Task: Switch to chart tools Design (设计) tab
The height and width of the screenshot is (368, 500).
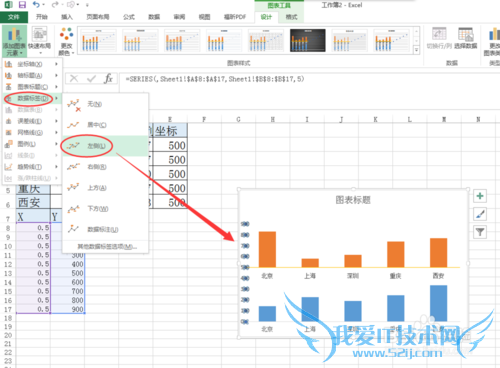Action: [x=266, y=17]
